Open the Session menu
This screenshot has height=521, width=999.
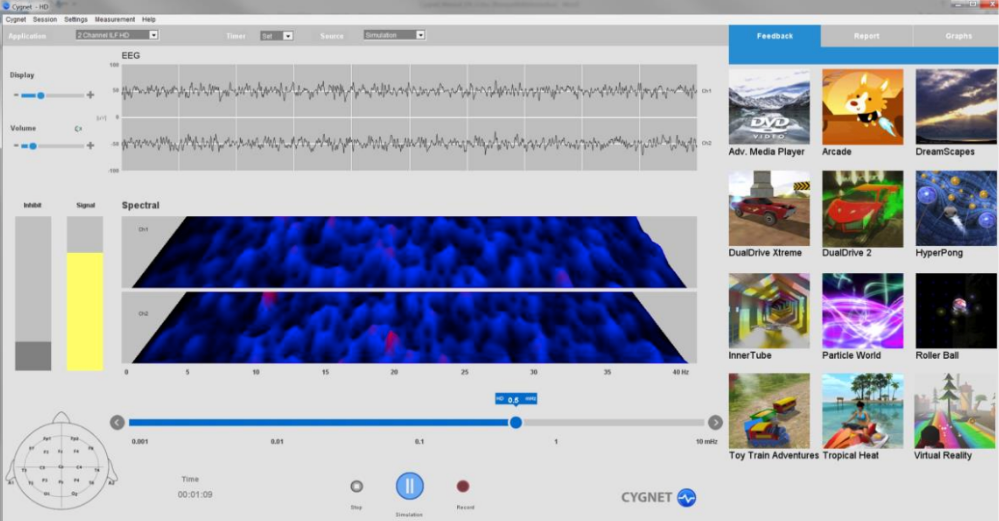coord(45,19)
